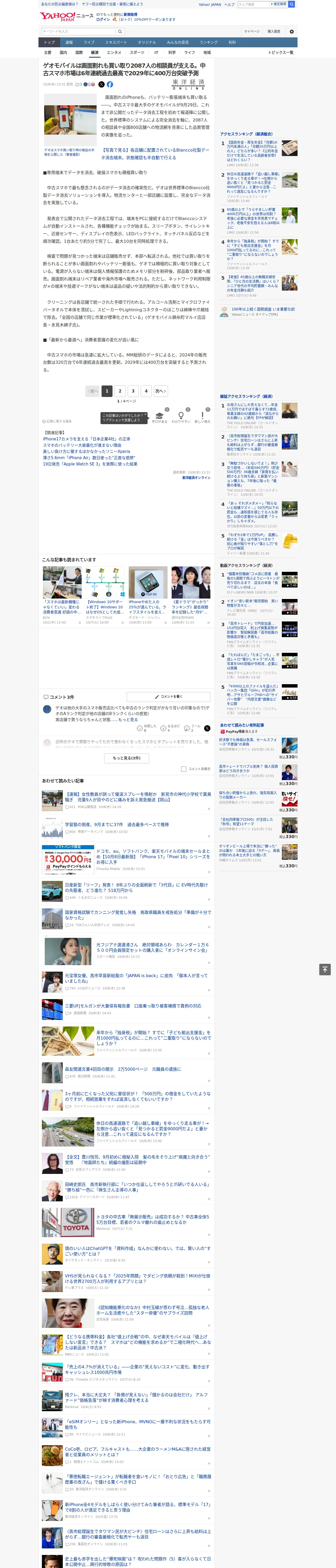Open the トピックス一覧 link
This screenshot has height=1568, width=336.
281,52
